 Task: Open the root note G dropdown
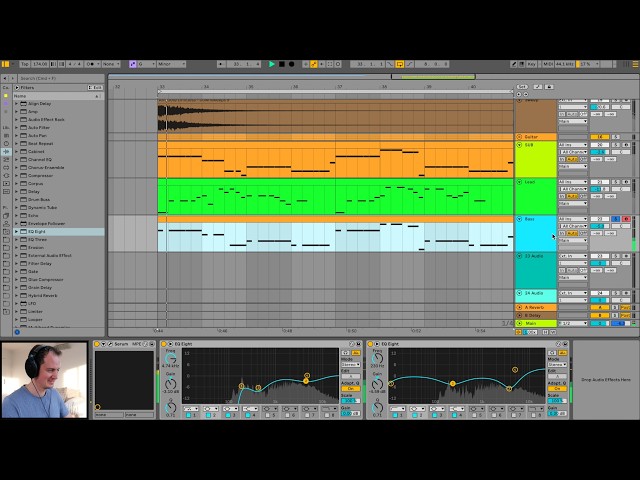point(147,64)
